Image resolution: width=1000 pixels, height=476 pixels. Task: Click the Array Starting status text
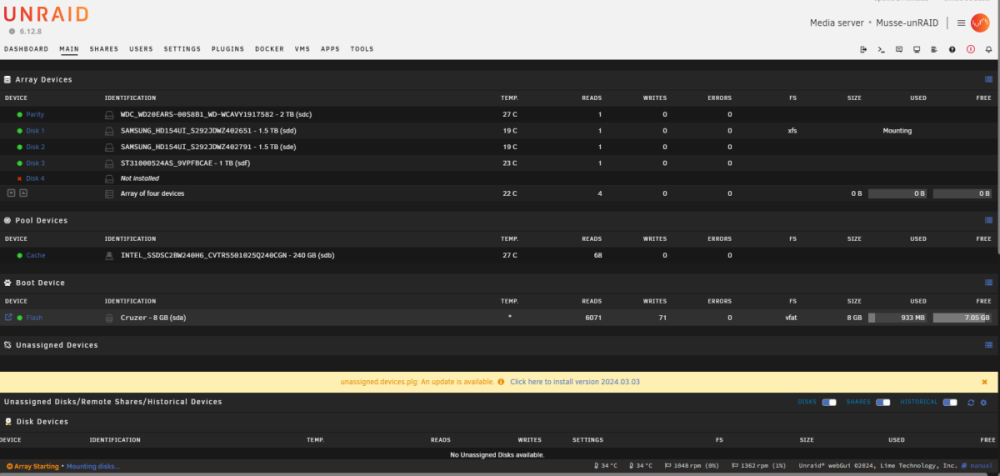[x=36, y=466]
